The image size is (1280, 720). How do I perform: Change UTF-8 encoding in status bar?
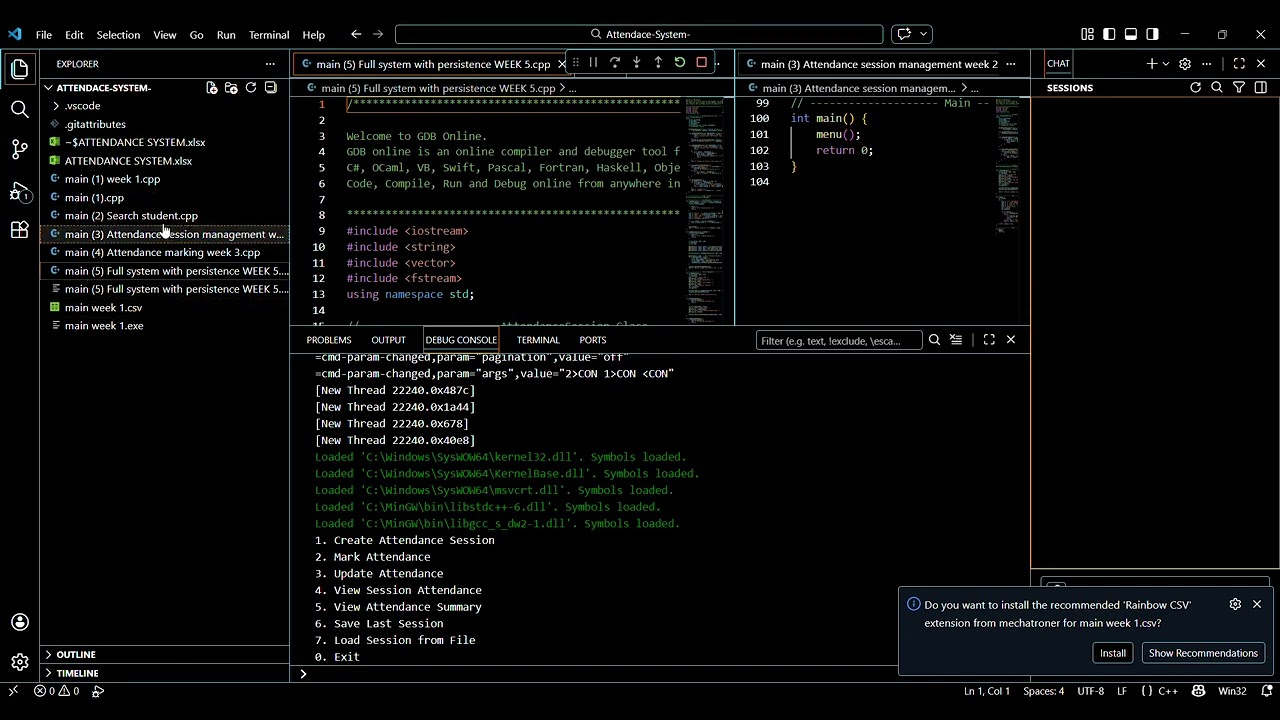tap(1091, 691)
